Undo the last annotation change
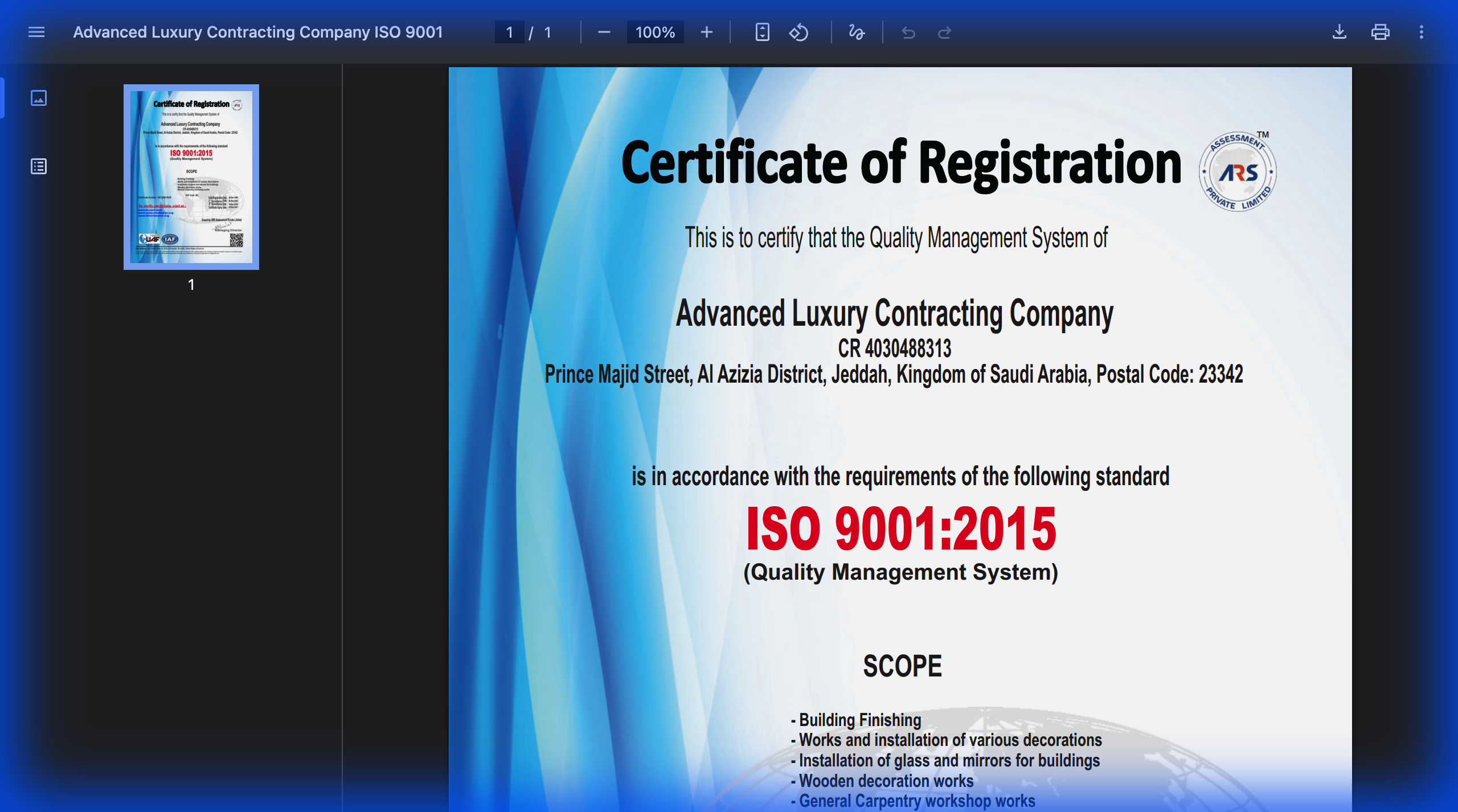 click(908, 32)
